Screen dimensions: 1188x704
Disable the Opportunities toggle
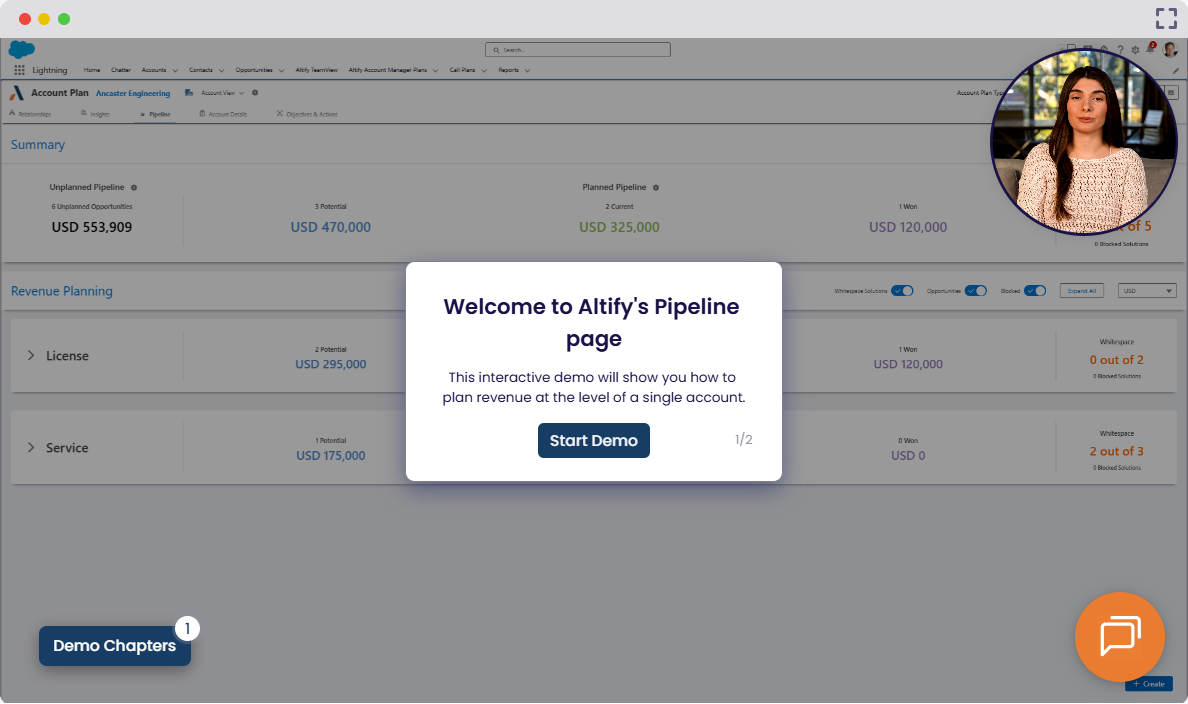975,291
